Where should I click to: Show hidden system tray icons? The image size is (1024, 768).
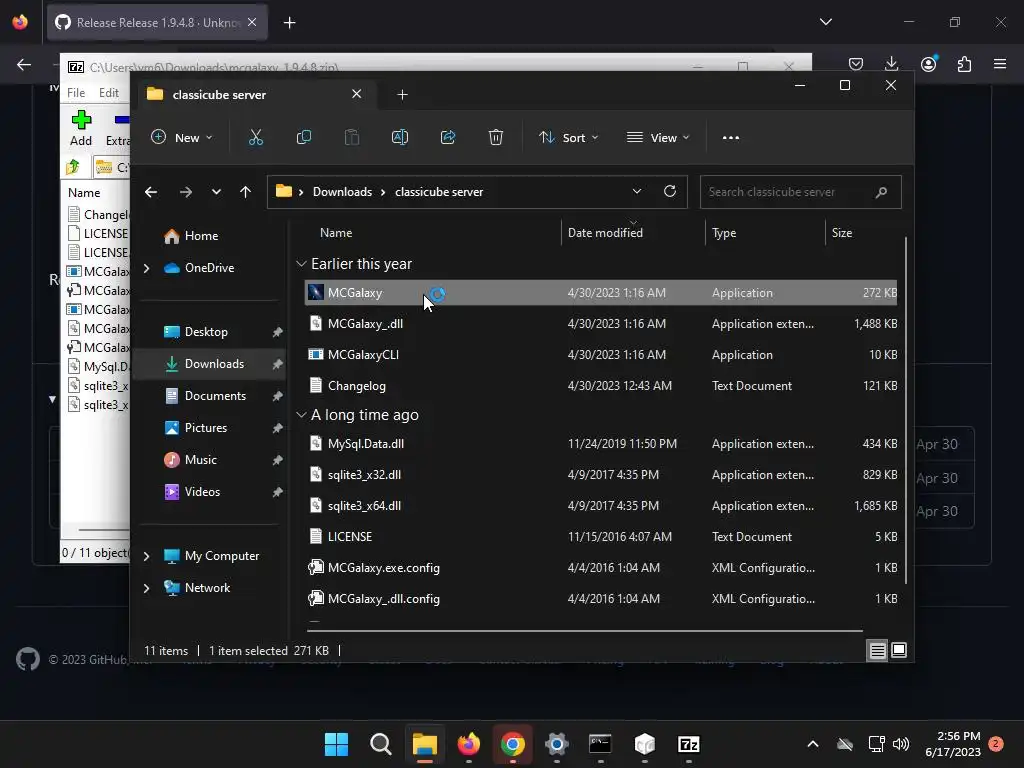(812, 744)
